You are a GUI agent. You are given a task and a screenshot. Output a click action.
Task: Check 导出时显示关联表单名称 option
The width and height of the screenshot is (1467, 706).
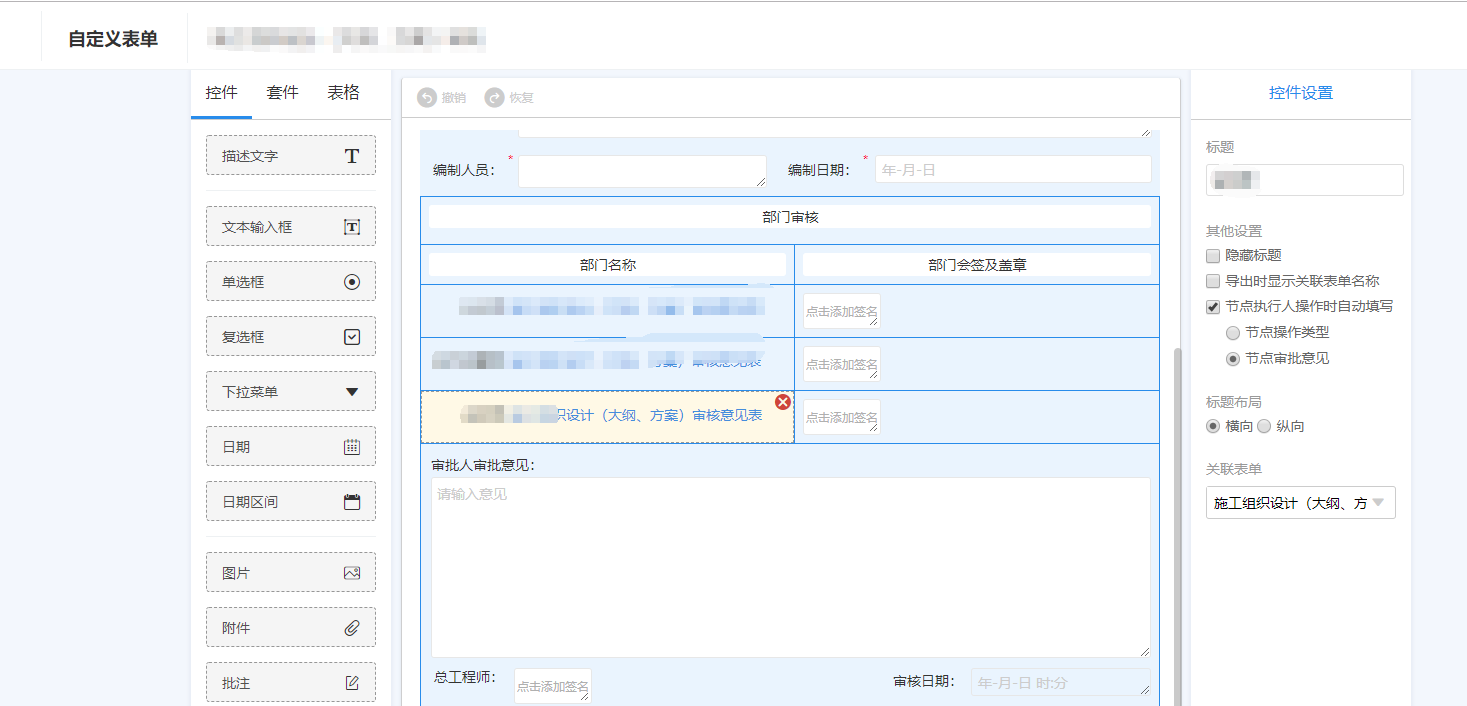[1211, 280]
